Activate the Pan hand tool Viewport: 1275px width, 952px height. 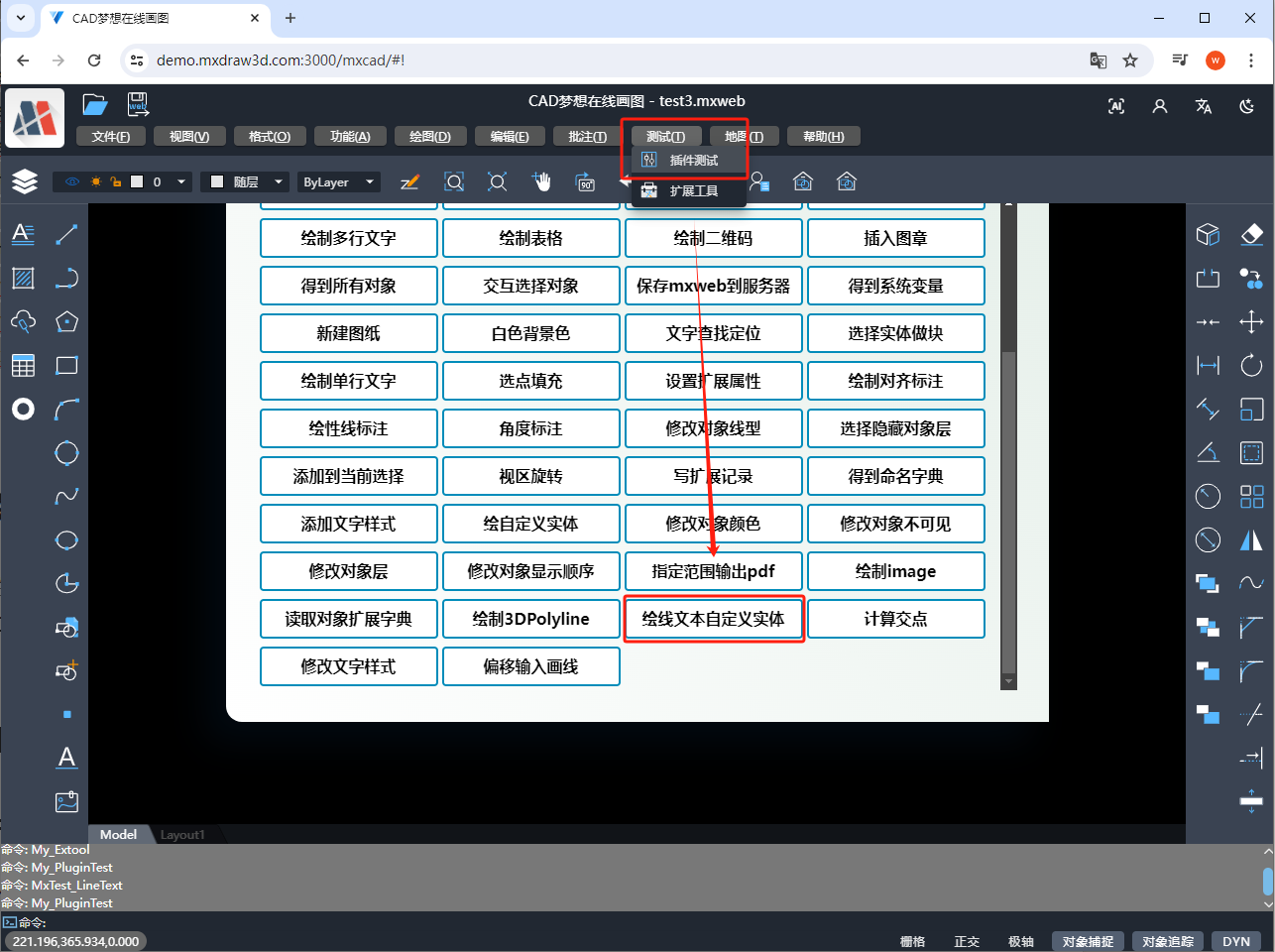(541, 181)
